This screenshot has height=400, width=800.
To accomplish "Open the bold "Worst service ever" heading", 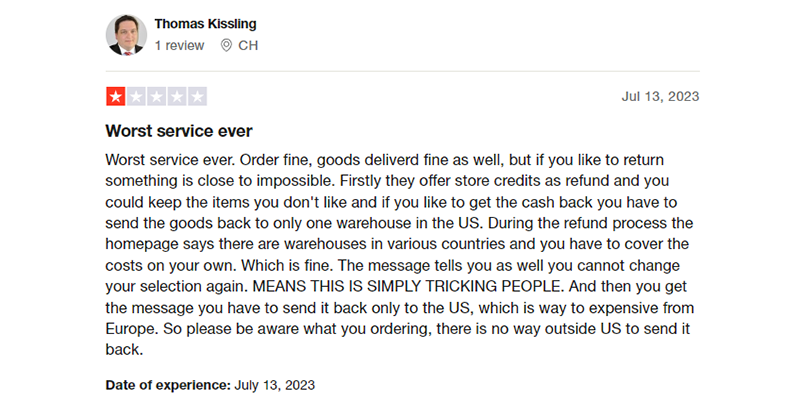I will [x=178, y=131].
